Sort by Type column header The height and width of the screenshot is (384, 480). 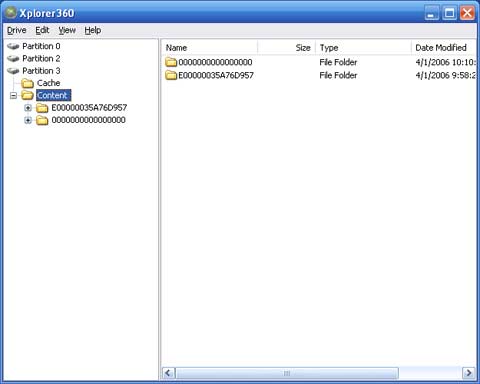(363, 48)
